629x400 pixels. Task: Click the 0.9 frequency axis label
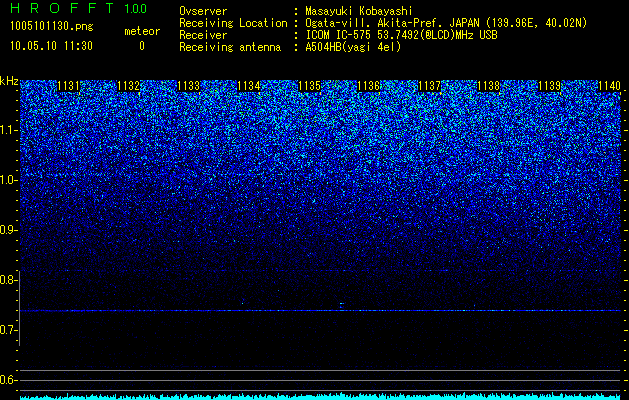[9, 230]
